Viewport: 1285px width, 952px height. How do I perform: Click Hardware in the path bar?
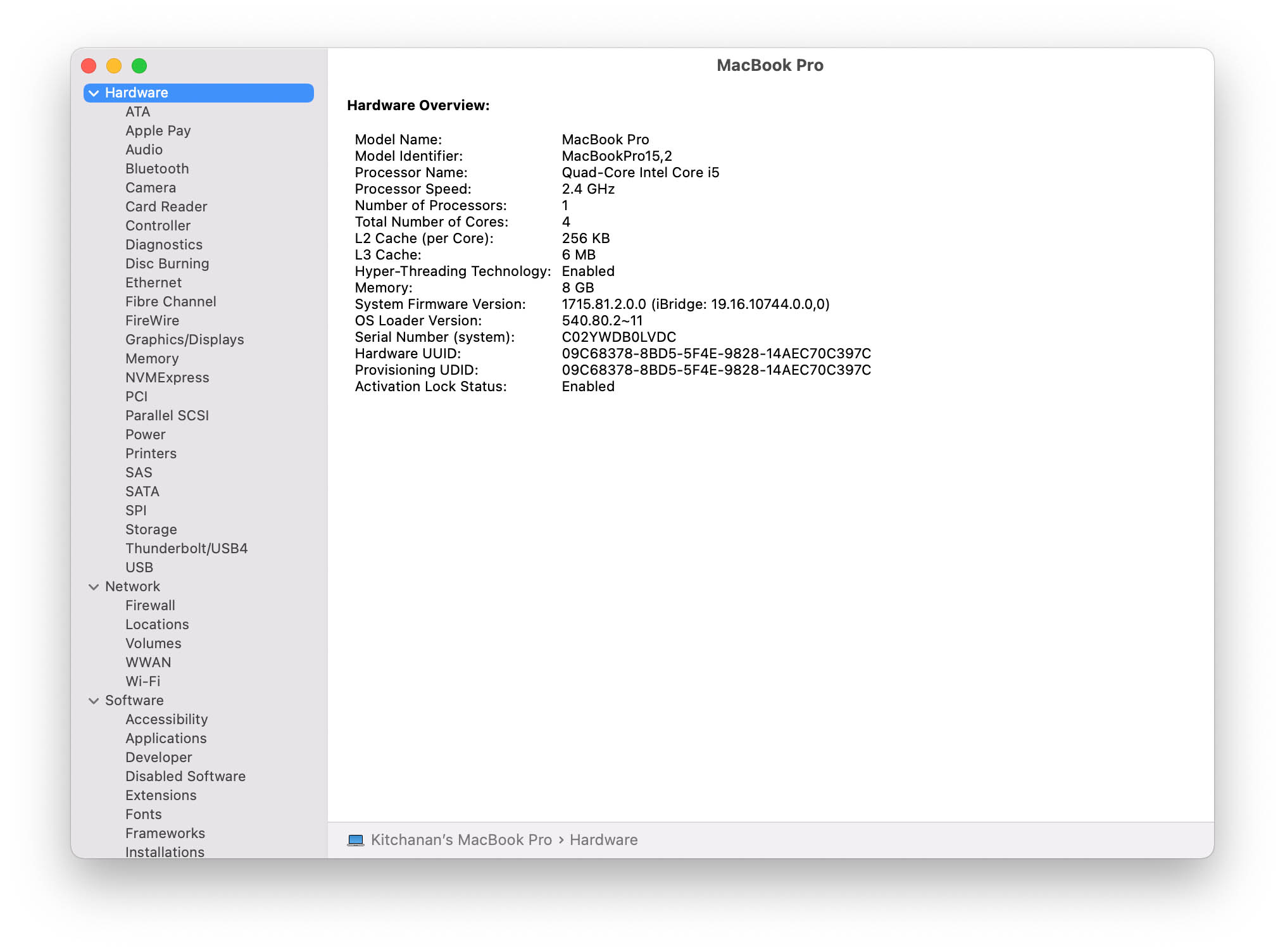(x=604, y=840)
